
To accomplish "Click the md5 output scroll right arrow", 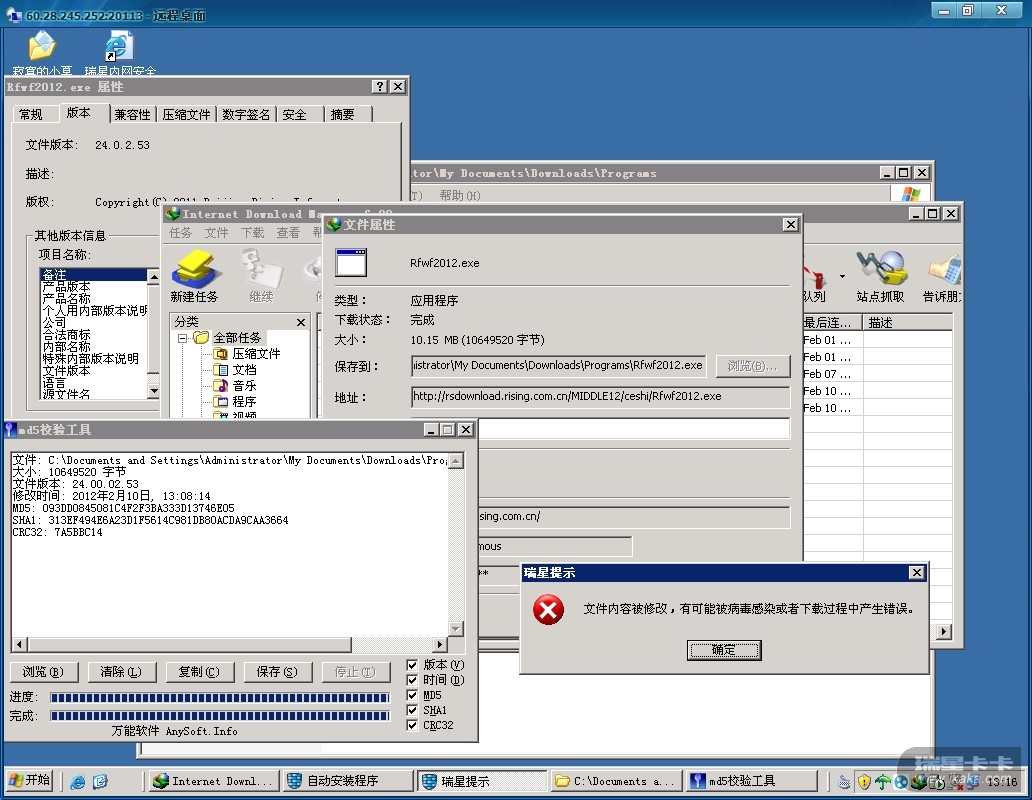I will (x=440, y=644).
